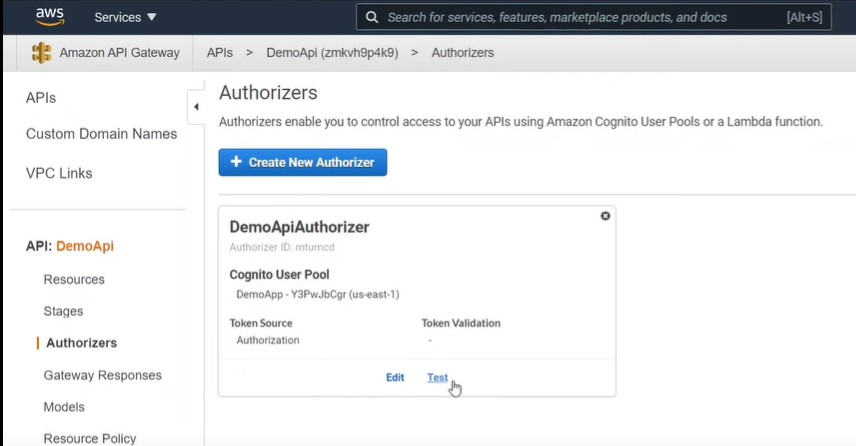Edit the DemoApiAuthorizer
This screenshot has height=446, width=856.
point(395,377)
